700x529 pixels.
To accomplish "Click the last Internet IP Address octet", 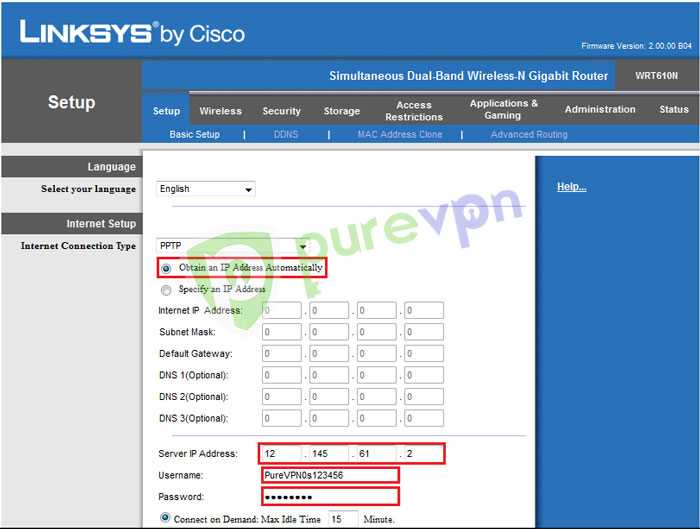I will [424, 310].
